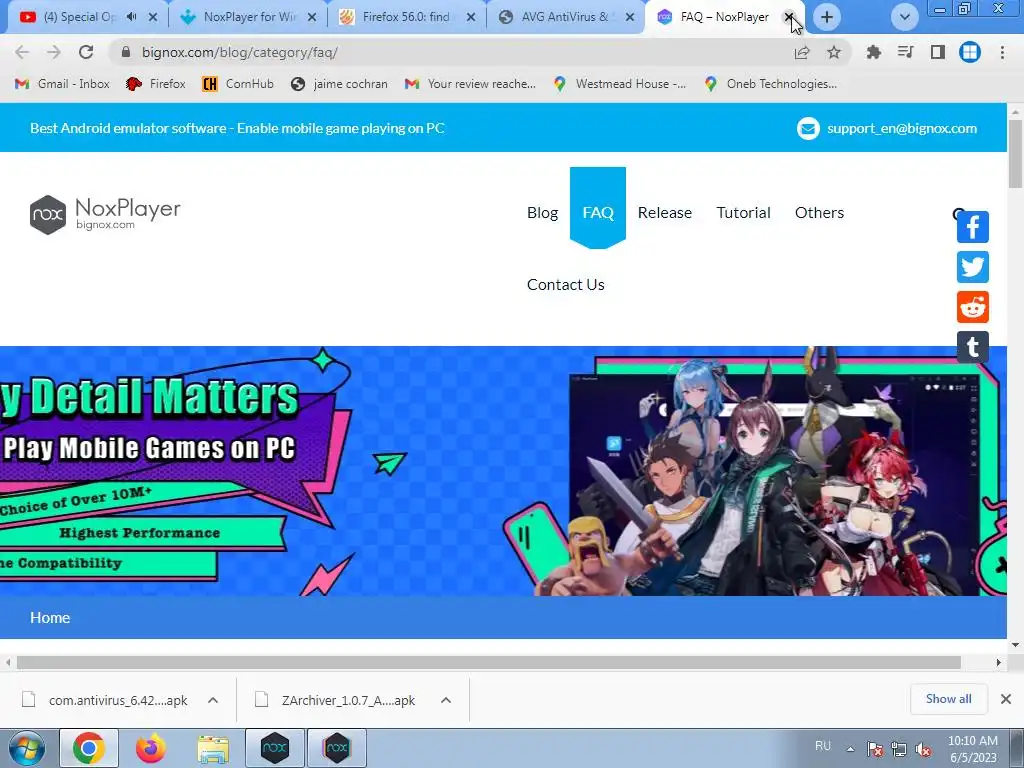
Task: Click the browser forward arrow
Action: pos(54,52)
